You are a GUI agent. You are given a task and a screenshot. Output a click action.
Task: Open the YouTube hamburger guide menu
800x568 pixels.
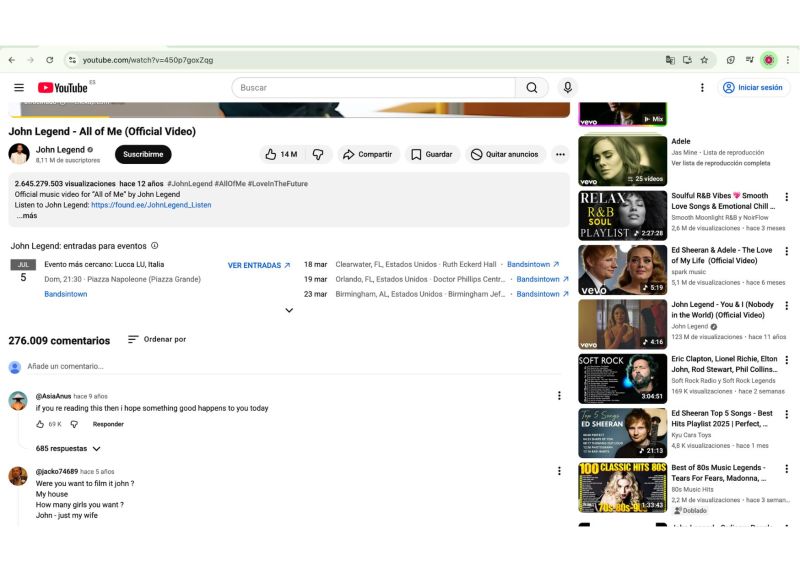coord(18,88)
